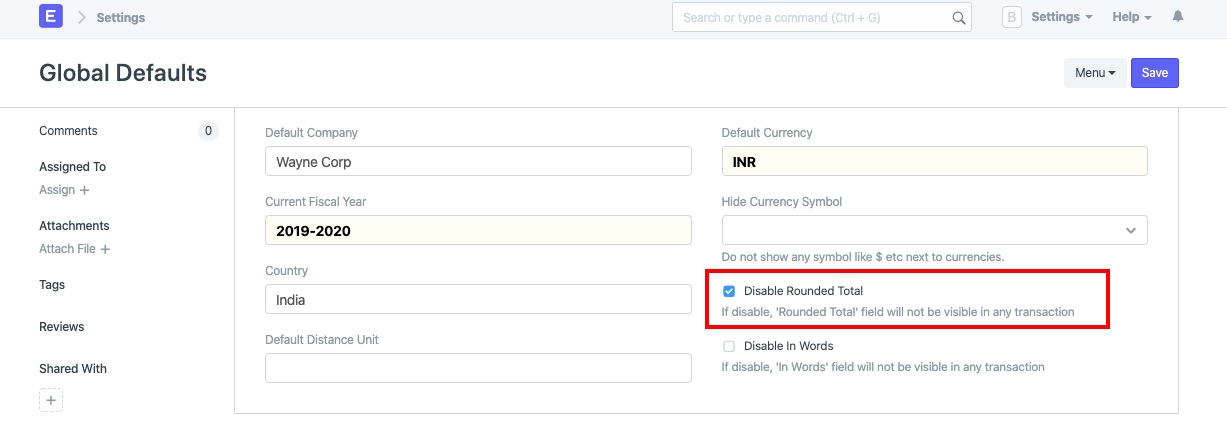Expand the Menu dropdown button
Viewport: 1227px width, 427px height.
(x=1095, y=73)
